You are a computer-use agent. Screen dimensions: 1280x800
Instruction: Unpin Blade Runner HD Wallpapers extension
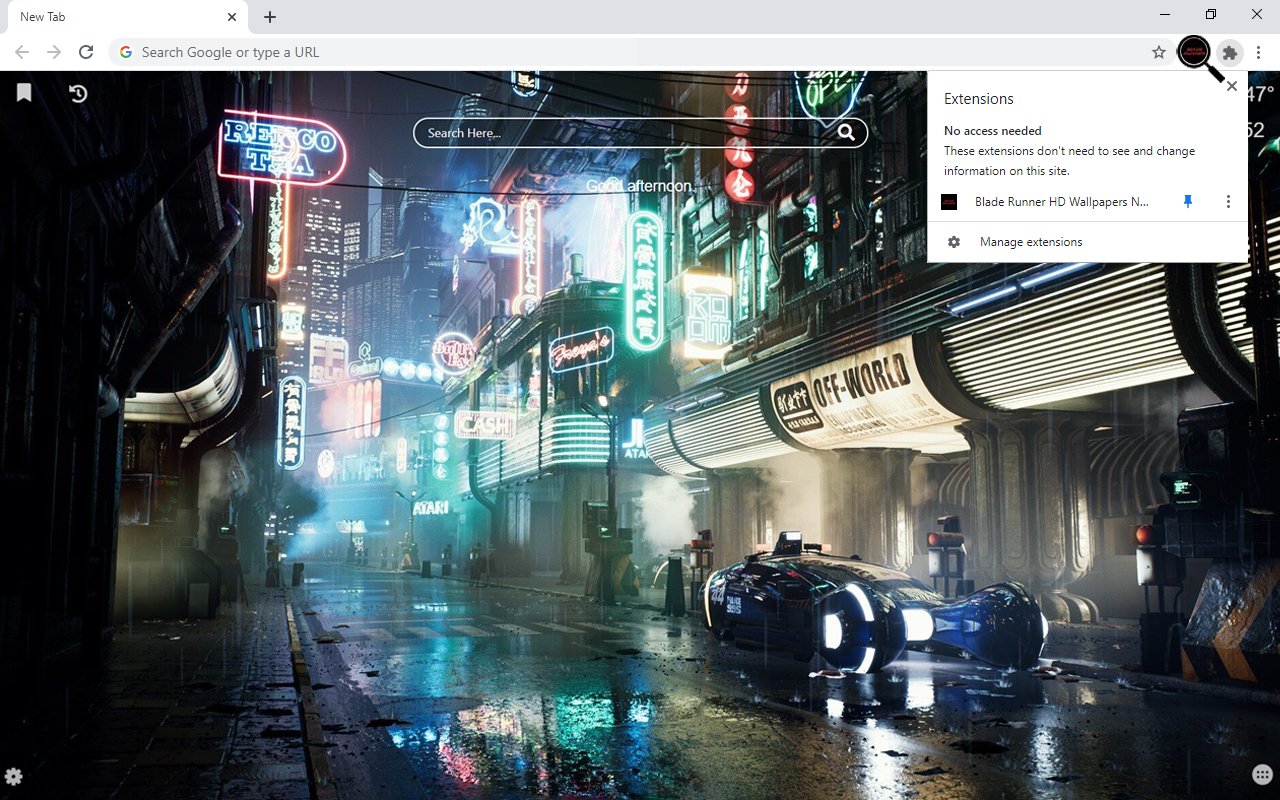point(1188,202)
